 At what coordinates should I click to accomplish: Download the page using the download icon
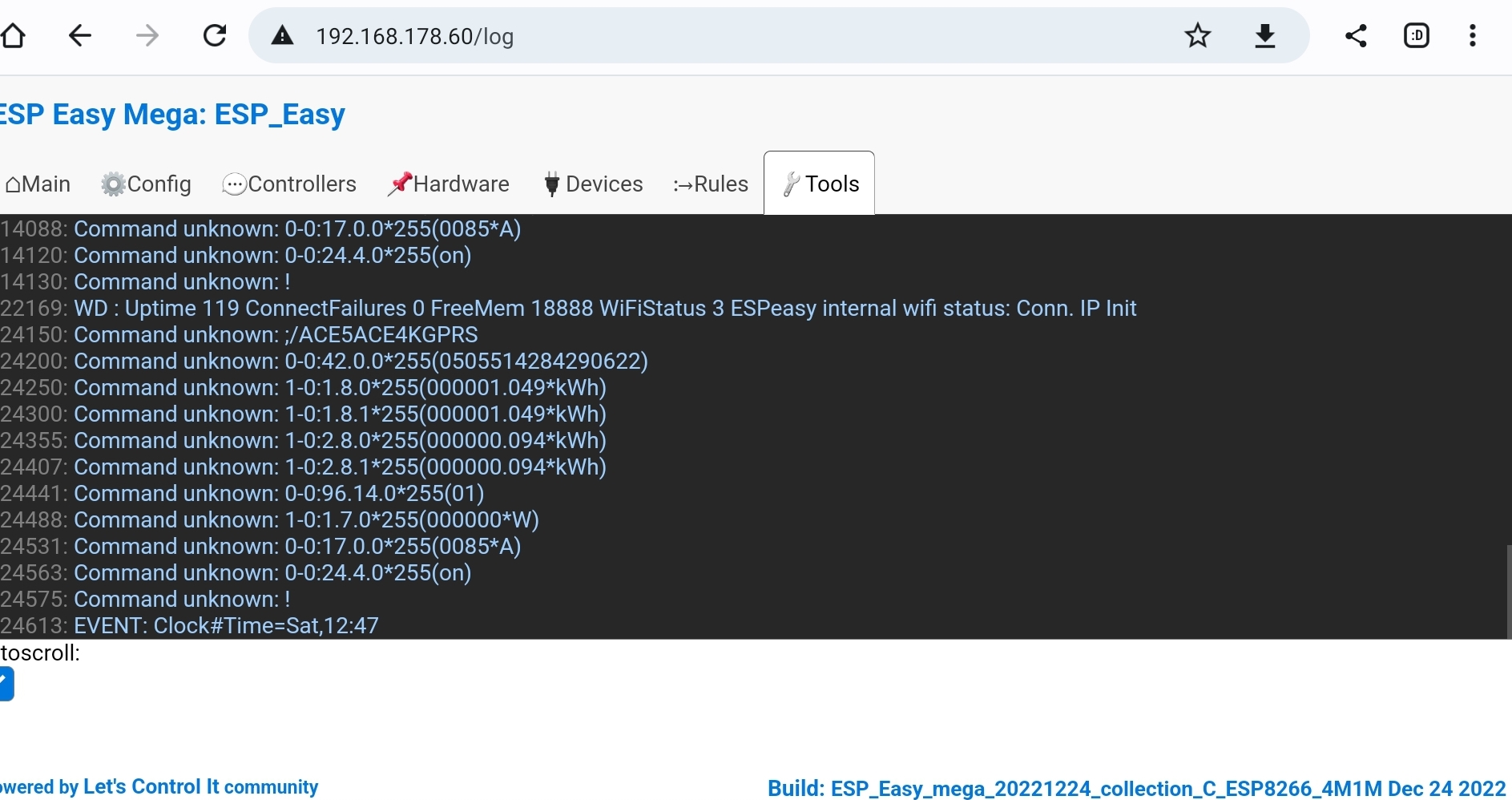(1265, 35)
